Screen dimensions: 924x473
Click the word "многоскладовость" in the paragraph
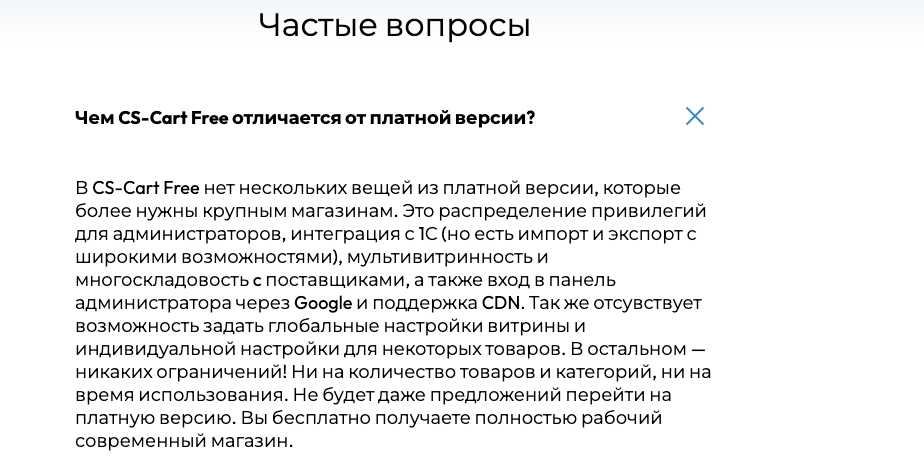(x=161, y=279)
